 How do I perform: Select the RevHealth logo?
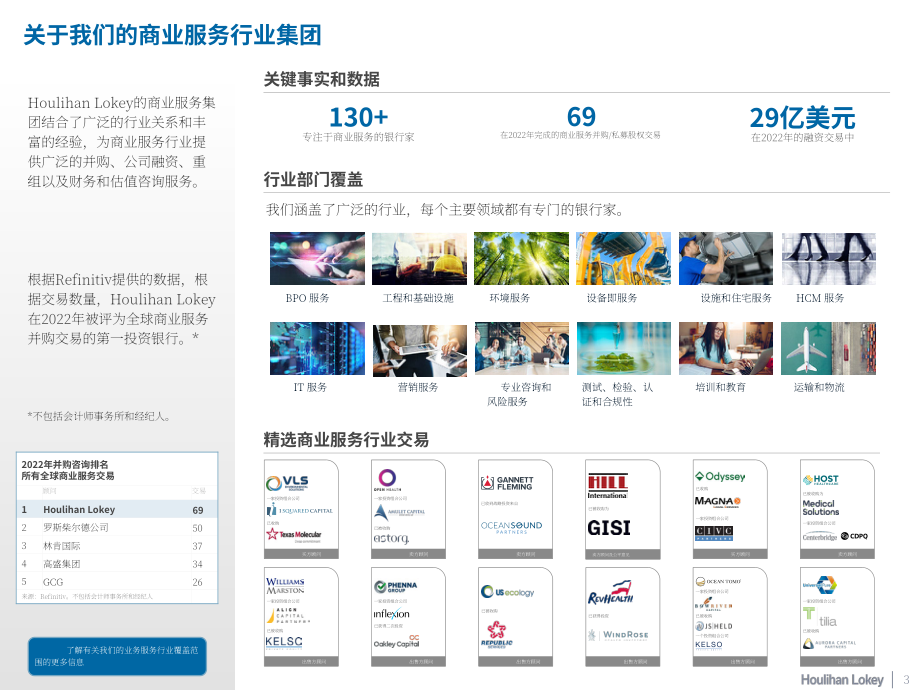pos(611,593)
